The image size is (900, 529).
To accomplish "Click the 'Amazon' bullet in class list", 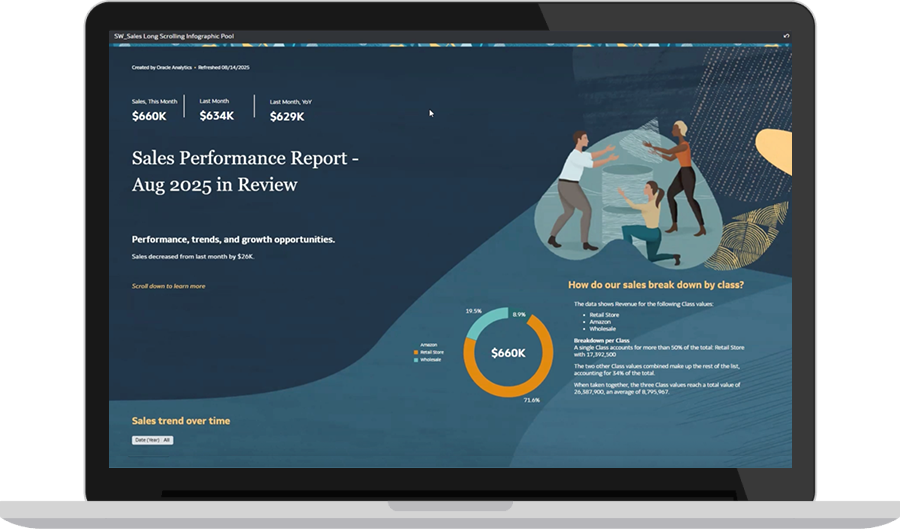I will click(600, 322).
